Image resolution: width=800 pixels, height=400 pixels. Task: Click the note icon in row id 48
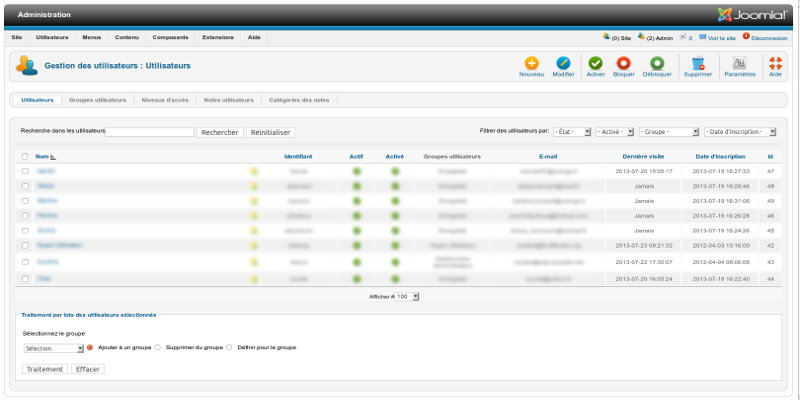click(254, 187)
